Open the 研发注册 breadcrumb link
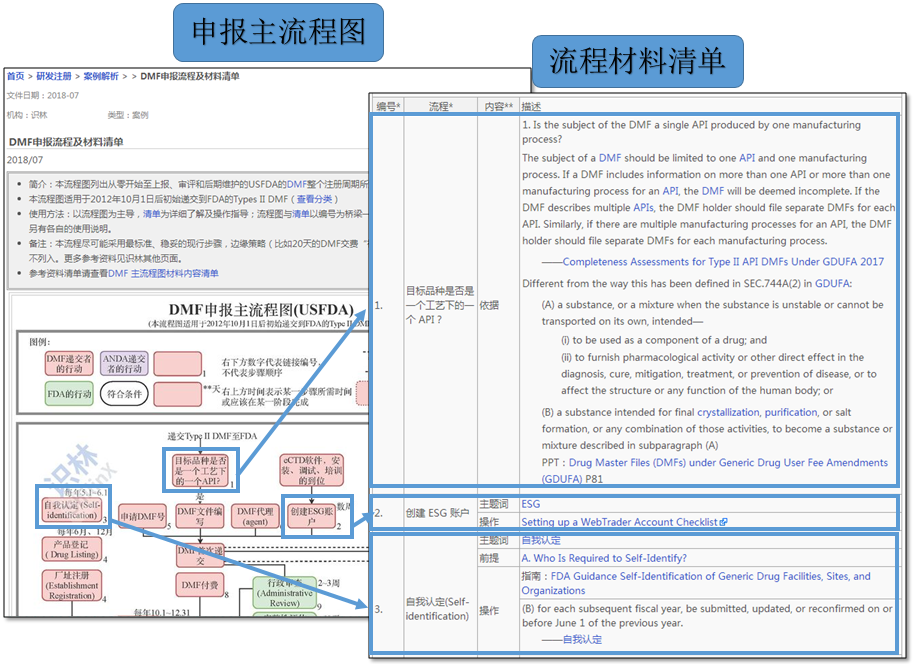The image size is (913, 664). click(x=53, y=76)
